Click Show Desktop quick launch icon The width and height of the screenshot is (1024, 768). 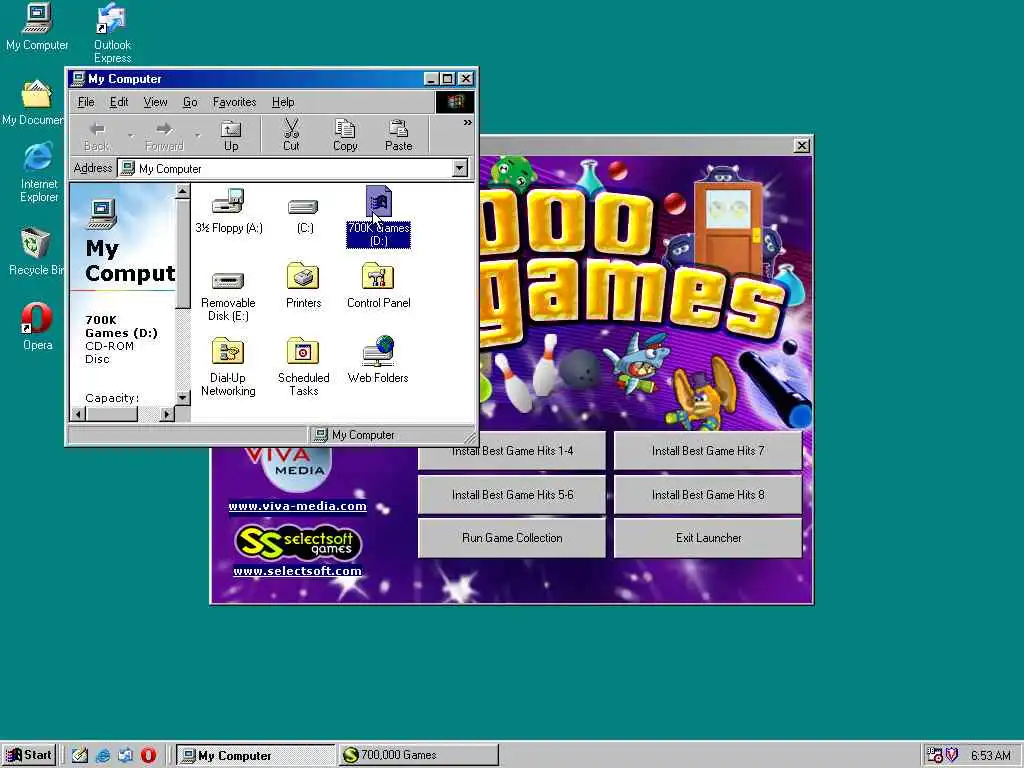pos(80,756)
